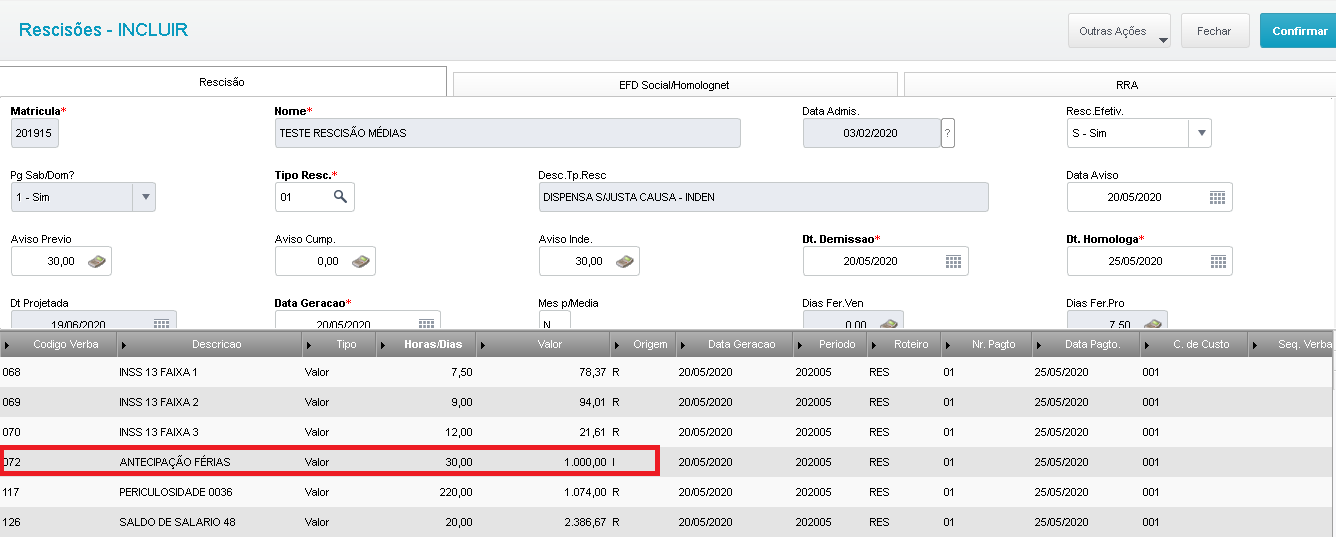The image size is (1336, 537).
Task: Click the arrow of Descricao column header
Action: pyautogui.click(x=124, y=344)
